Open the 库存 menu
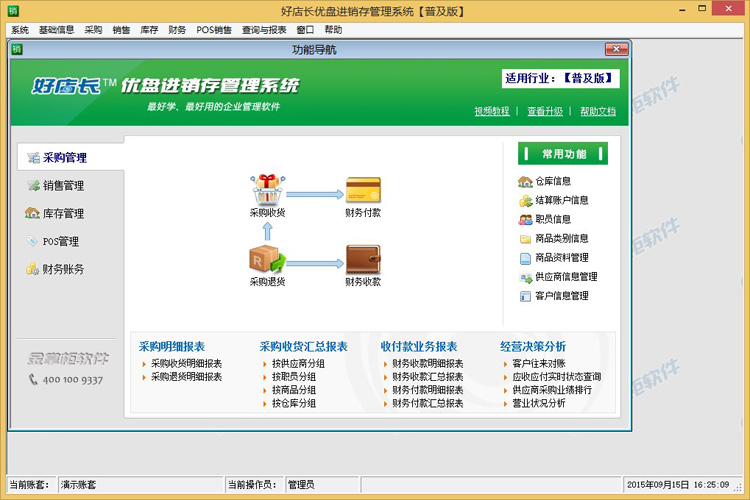The image size is (750, 500). [149, 30]
